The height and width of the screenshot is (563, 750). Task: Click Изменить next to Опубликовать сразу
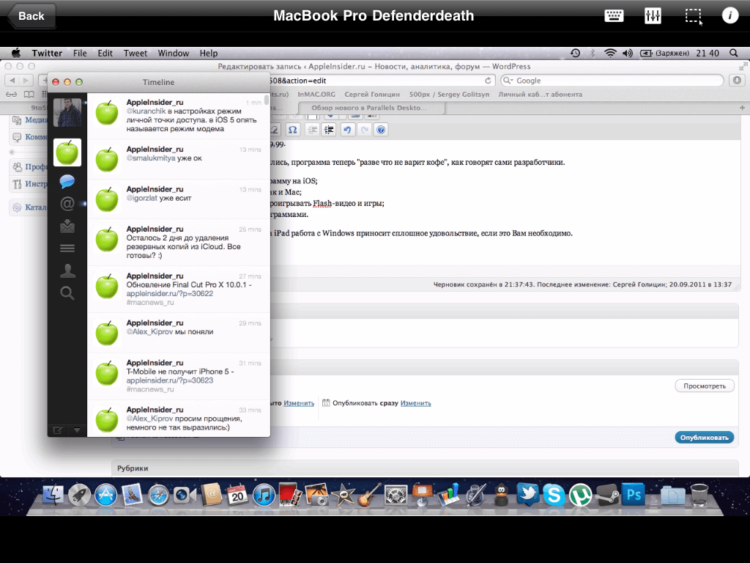(x=415, y=403)
